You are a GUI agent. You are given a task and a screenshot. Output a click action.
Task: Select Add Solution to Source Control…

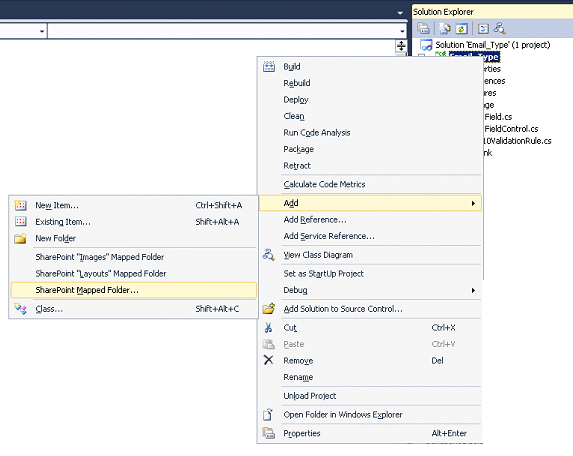pos(370,309)
